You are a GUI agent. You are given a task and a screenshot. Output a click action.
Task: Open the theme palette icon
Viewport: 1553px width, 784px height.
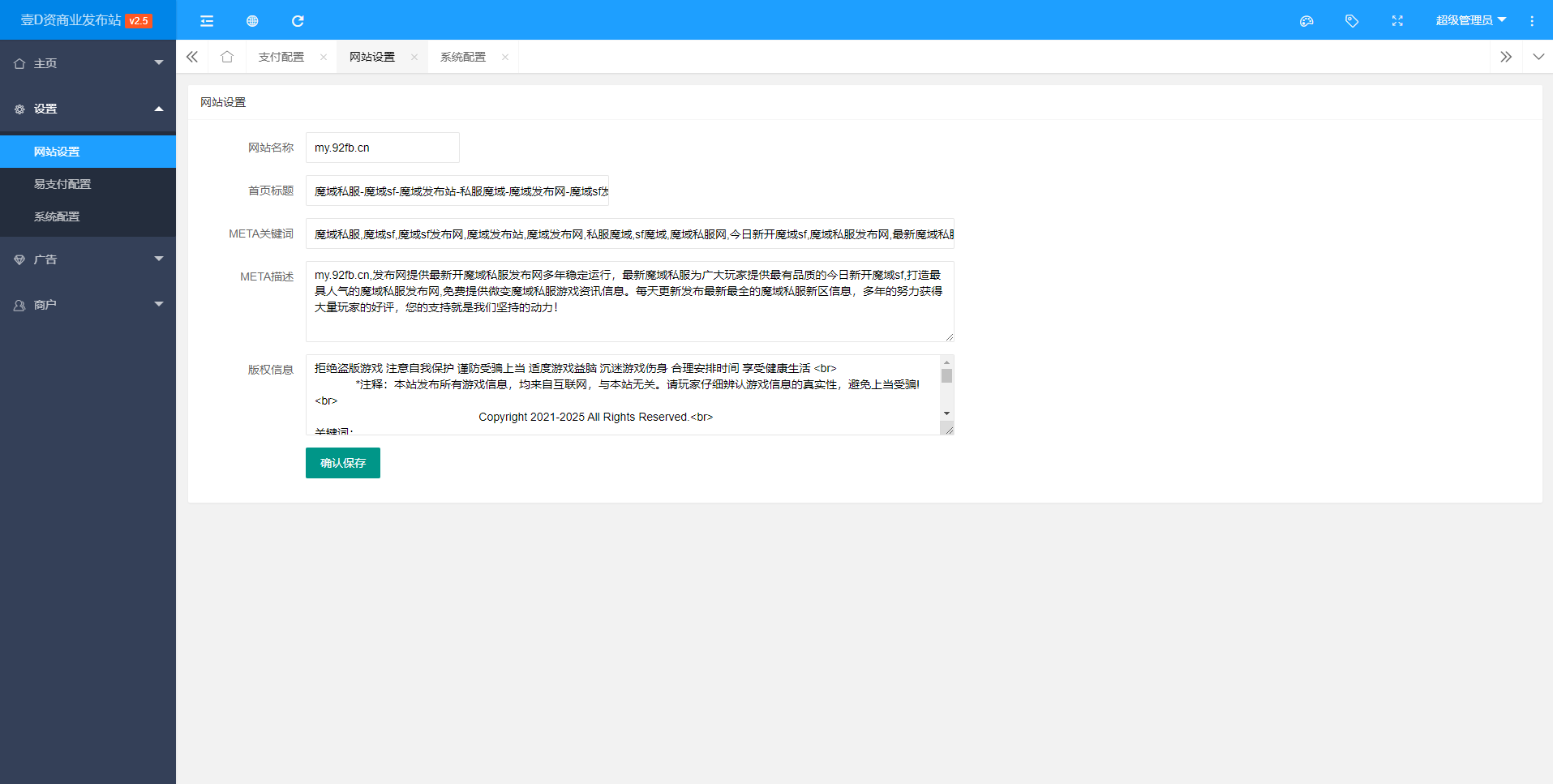(1306, 21)
